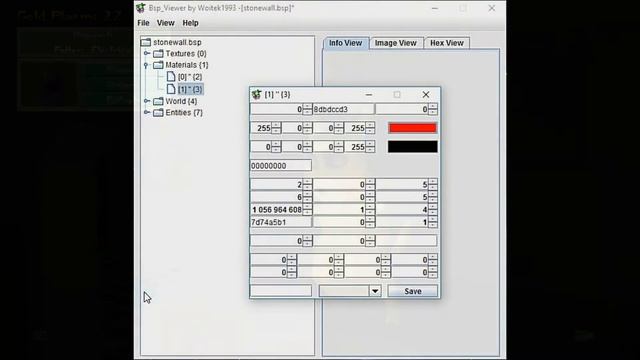This screenshot has width=640, height=360.
Task: Click the Entities folder icon
Action: pyautogui.click(x=158, y=113)
